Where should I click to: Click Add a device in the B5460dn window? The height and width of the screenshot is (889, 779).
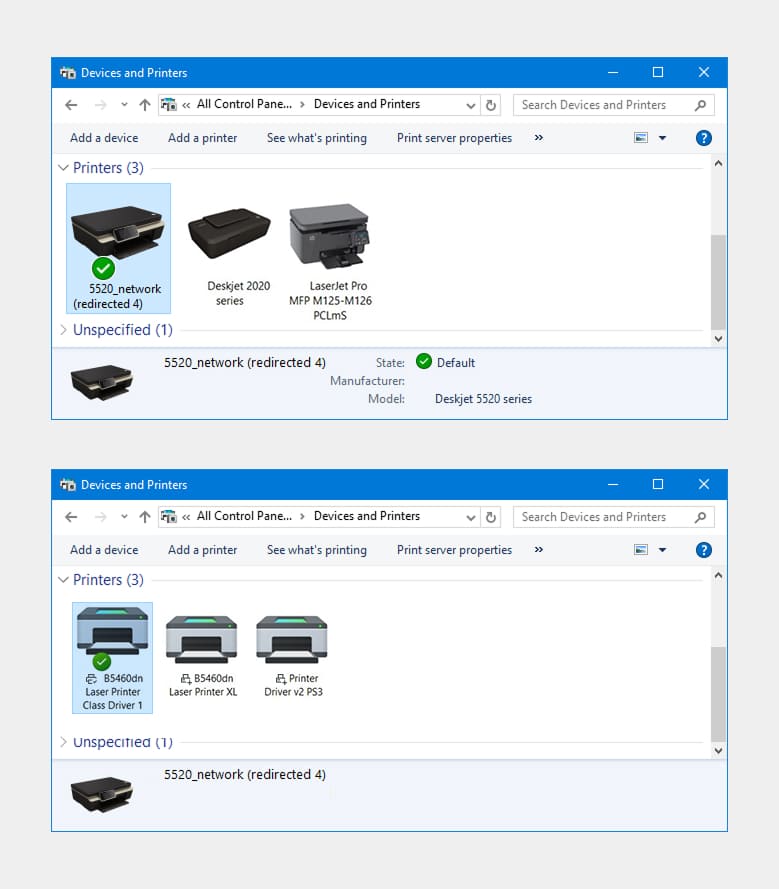pyautogui.click(x=104, y=550)
